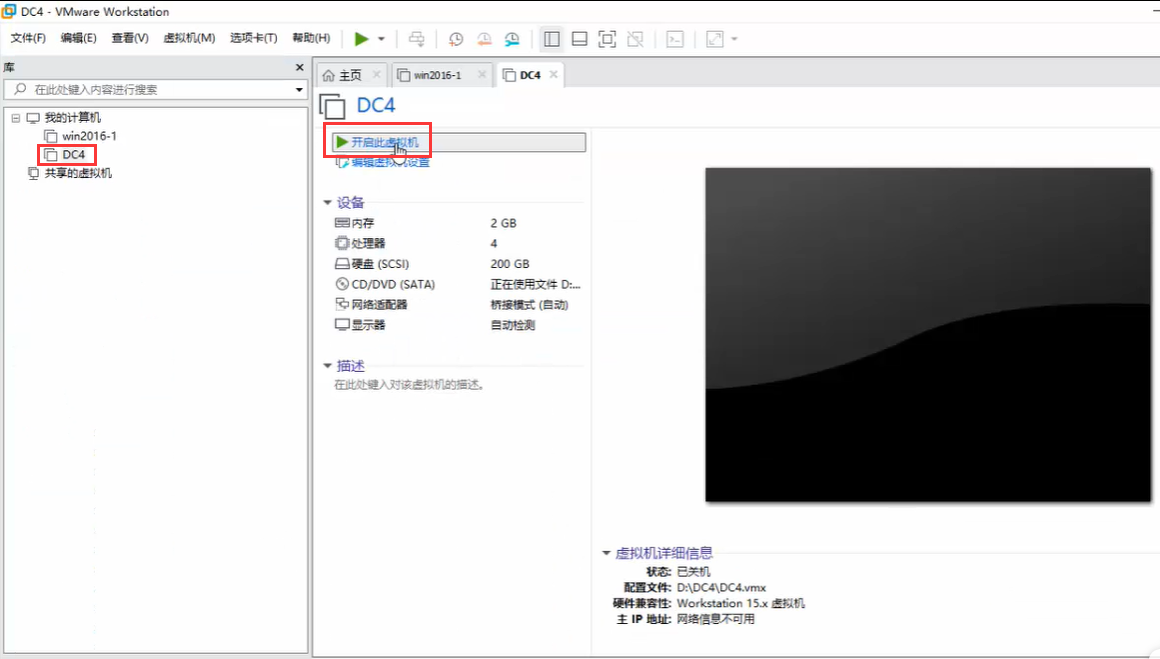1160x659 pixels.
Task: Click the green power-on play toolbar button
Action: coord(361,38)
